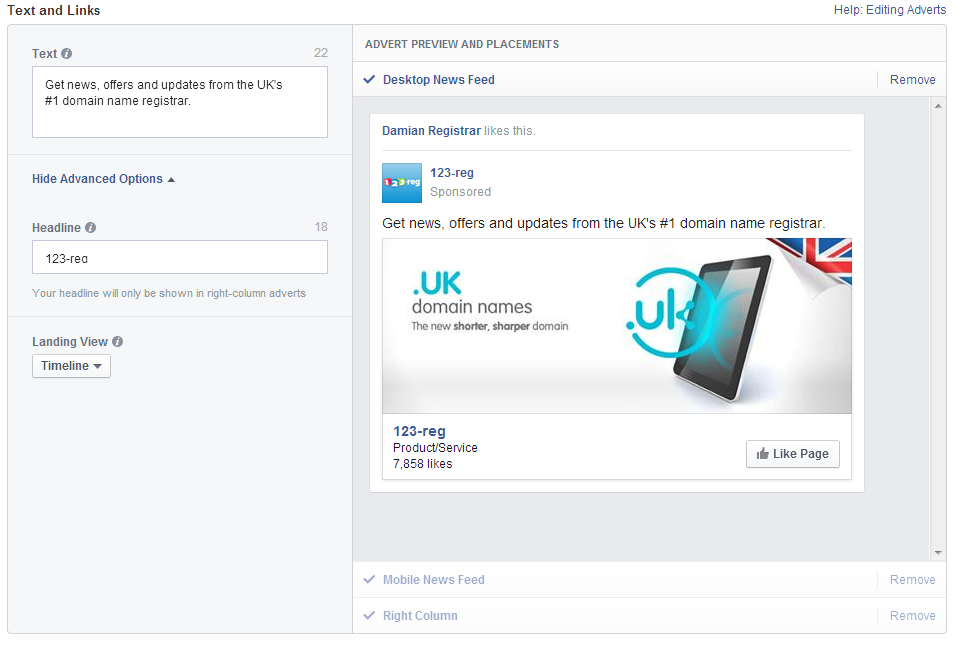
Task: Click the preview scrollbar up arrow
Action: click(x=938, y=106)
